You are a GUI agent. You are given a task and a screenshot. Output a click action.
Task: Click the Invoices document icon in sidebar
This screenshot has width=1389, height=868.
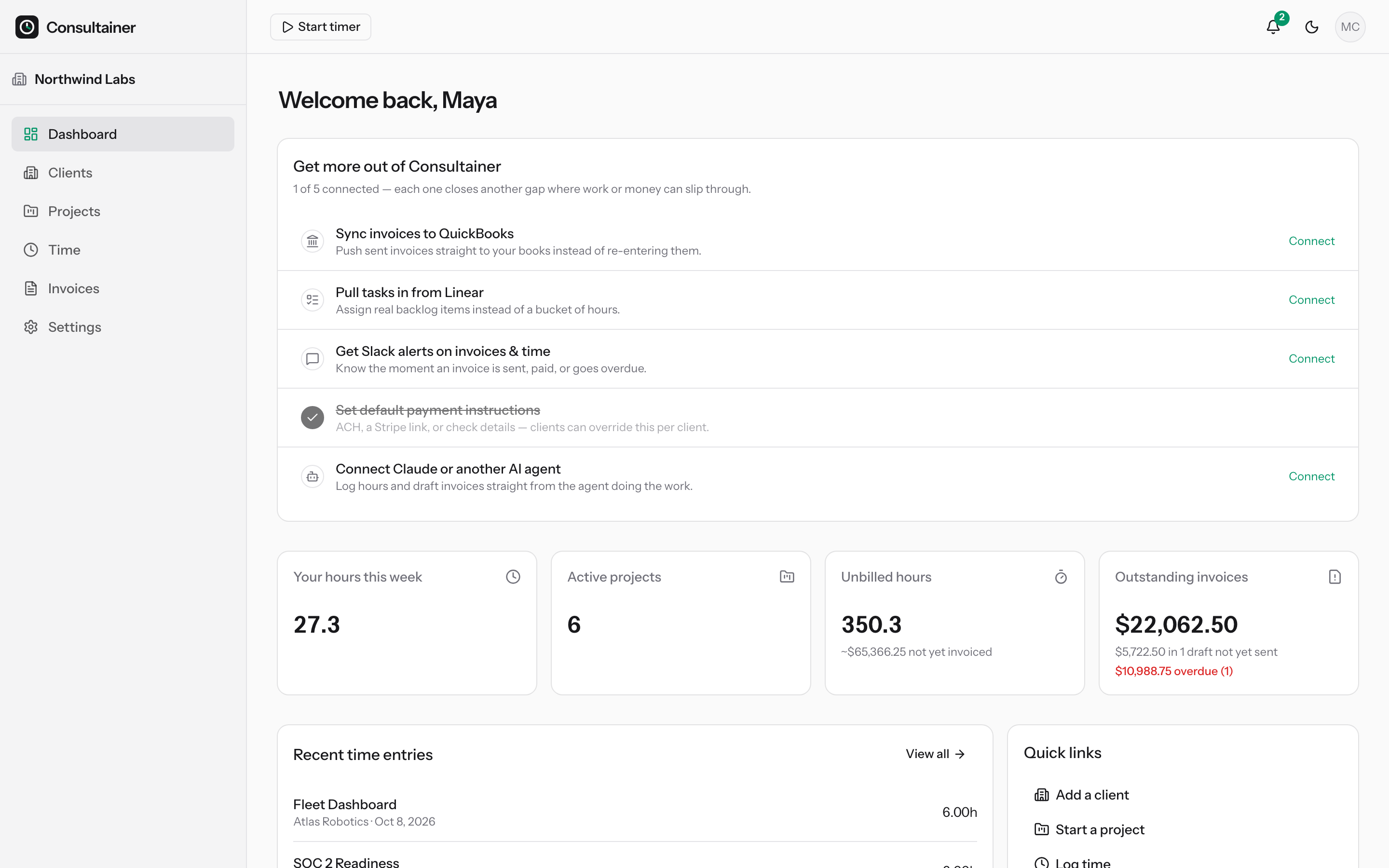click(x=31, y=288)
